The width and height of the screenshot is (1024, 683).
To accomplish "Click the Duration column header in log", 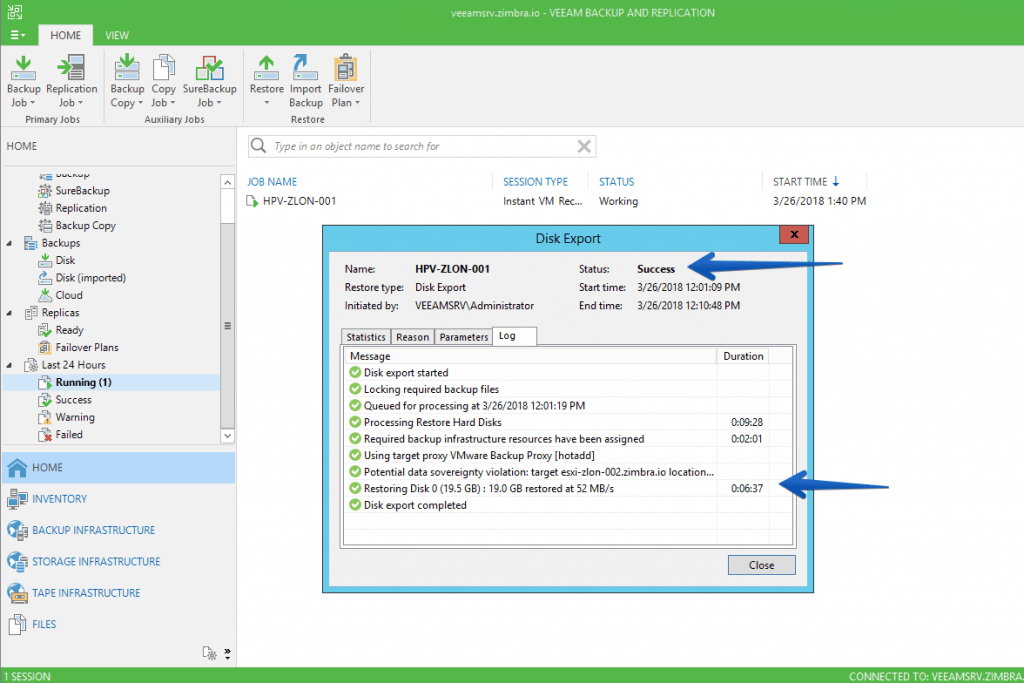I will (x=743, y=357).
